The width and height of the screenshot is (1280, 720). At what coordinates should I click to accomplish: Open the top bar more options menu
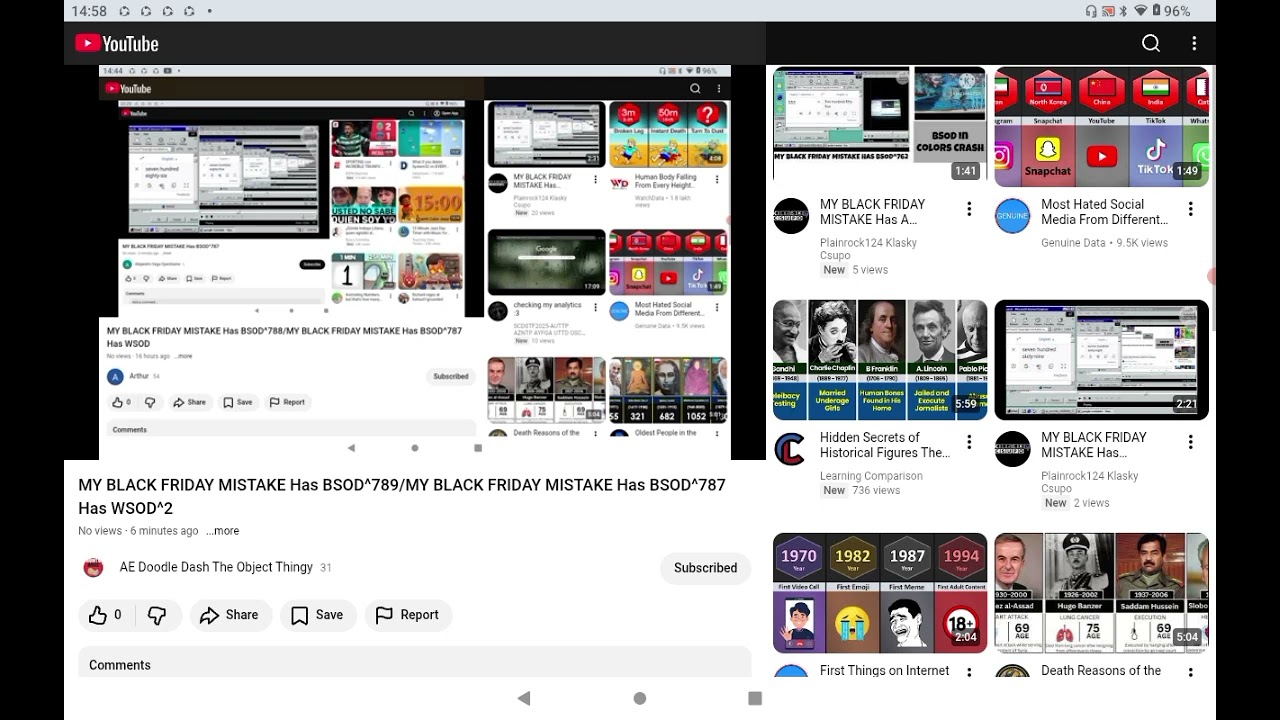click(1194, 43)
